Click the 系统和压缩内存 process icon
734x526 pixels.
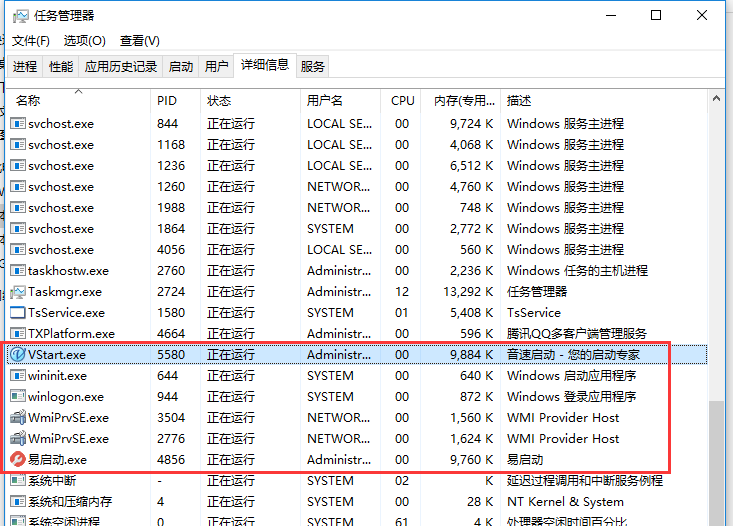[18, 502]
